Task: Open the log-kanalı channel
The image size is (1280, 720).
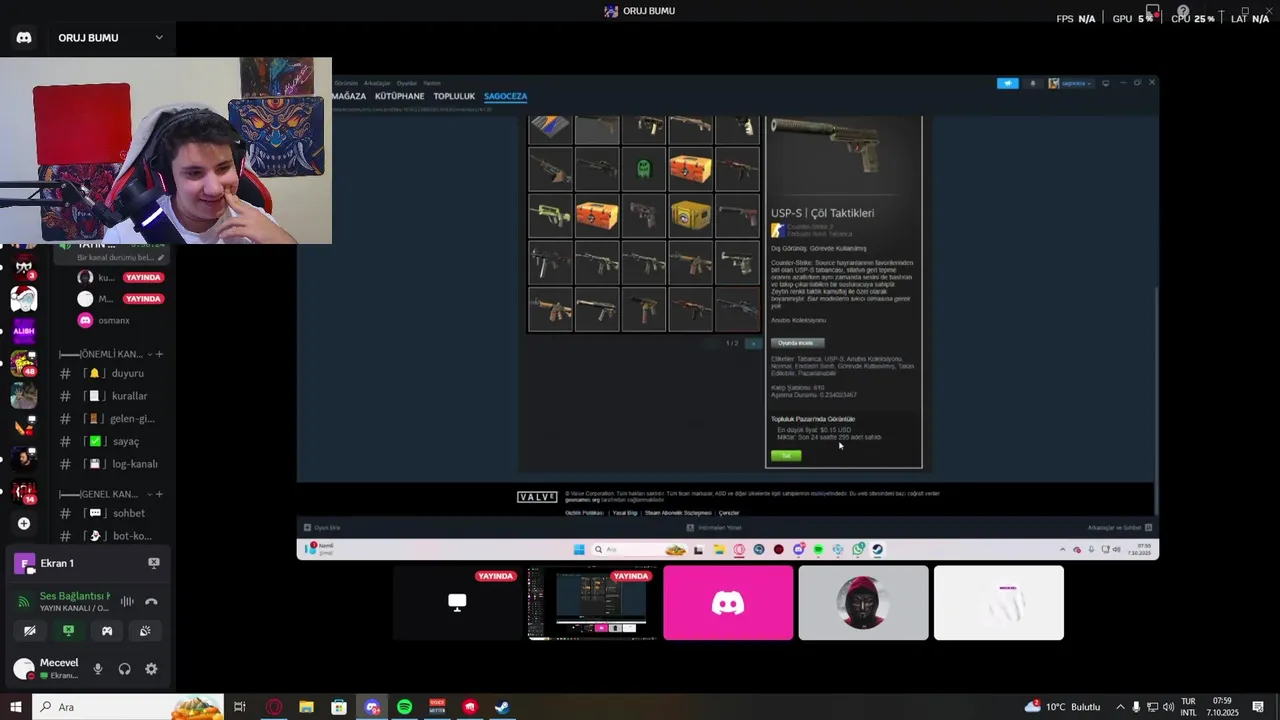Action: click(110, 464)
